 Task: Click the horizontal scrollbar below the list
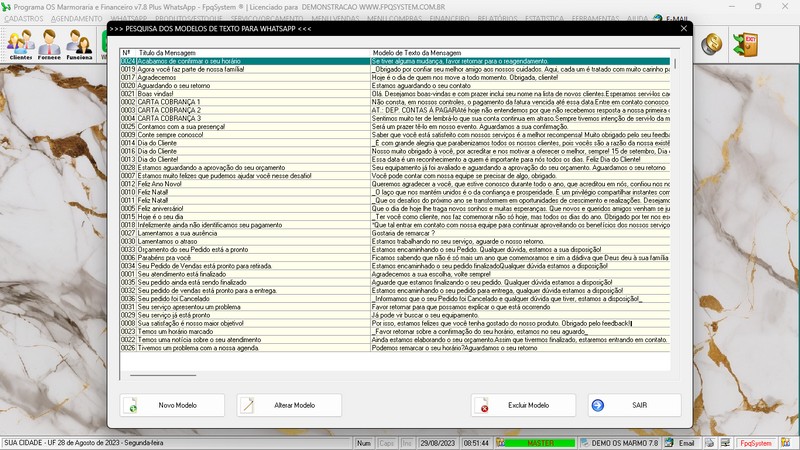pyautogui.click(x=163, y=375)
